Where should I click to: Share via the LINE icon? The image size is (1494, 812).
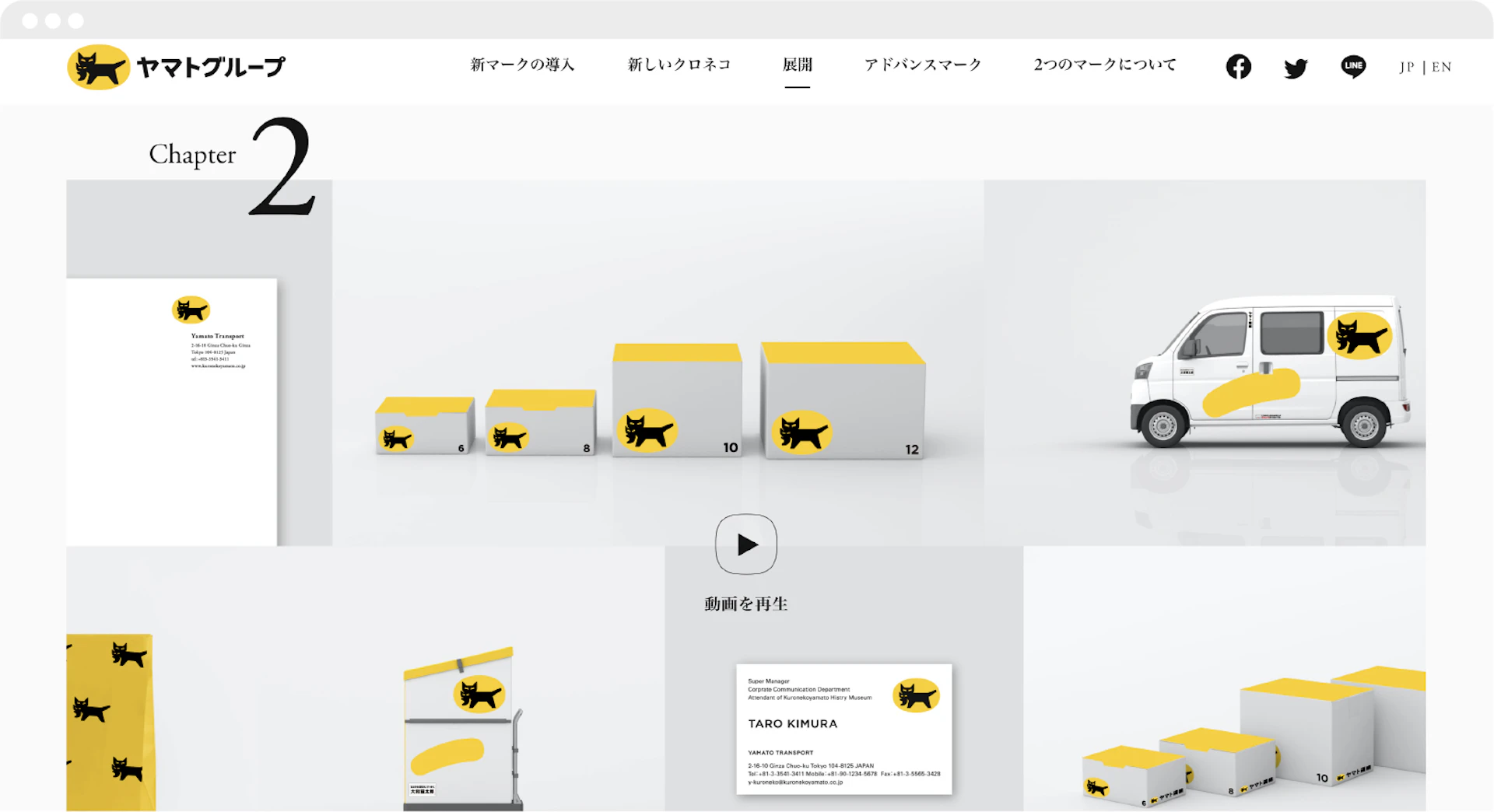click(x=1353, y=67)
